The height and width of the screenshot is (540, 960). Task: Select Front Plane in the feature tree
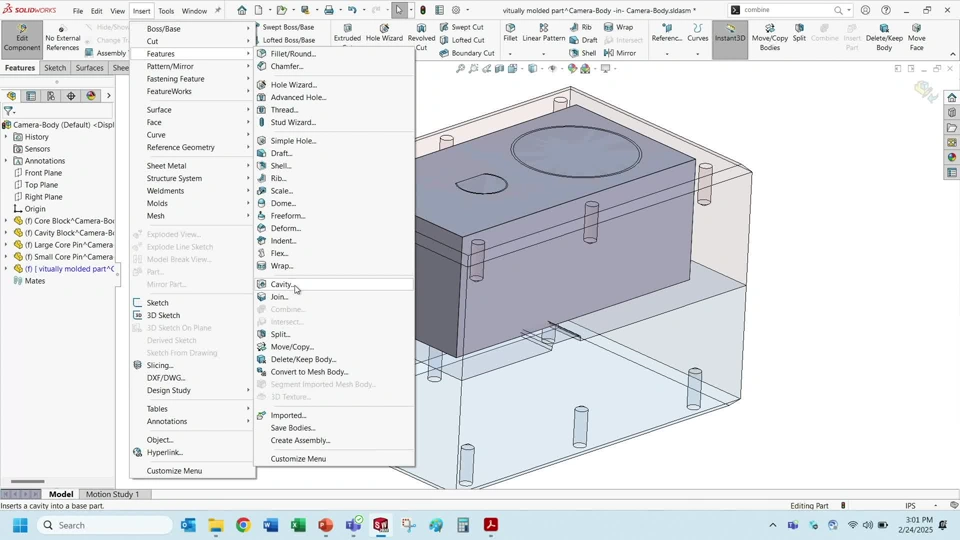(43, 173)
